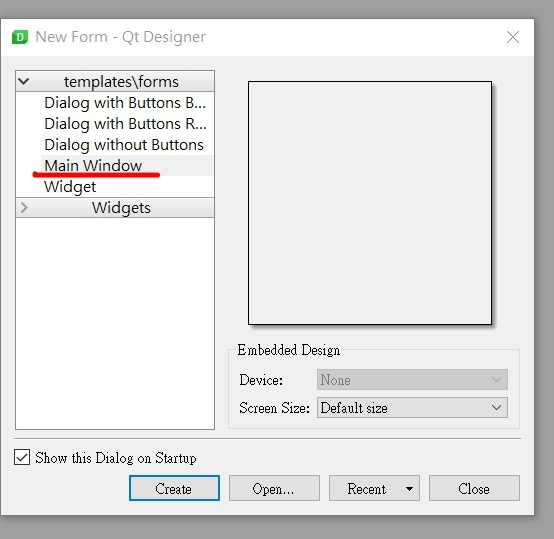Image resolution: width=554 pixels, height=539 pixels.
Task: Open the Recent button dropdown arrow
Action: pyautogui.click(x=409, y=489)
